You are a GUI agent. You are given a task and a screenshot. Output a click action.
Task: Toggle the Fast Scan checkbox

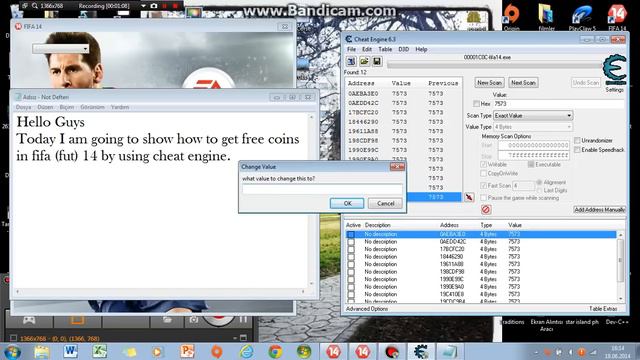484,185
